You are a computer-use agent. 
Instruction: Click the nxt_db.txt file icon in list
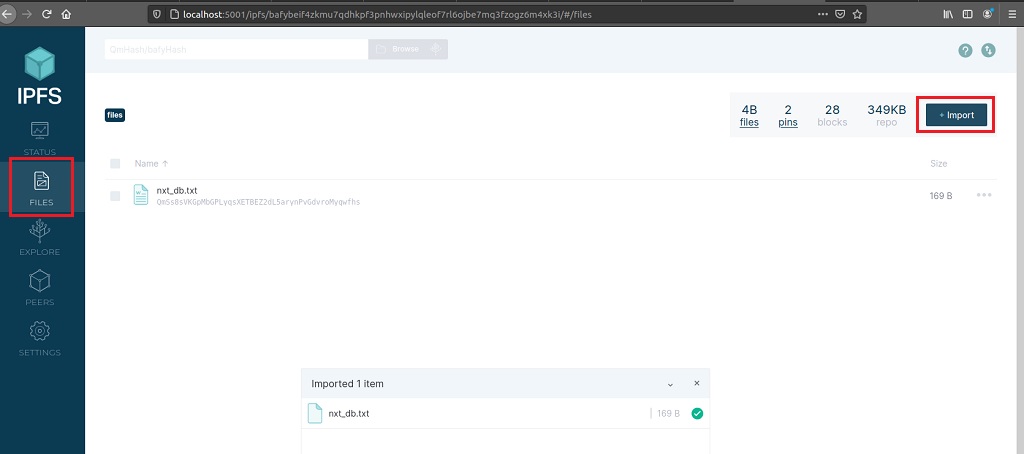(x=141, y=195)
